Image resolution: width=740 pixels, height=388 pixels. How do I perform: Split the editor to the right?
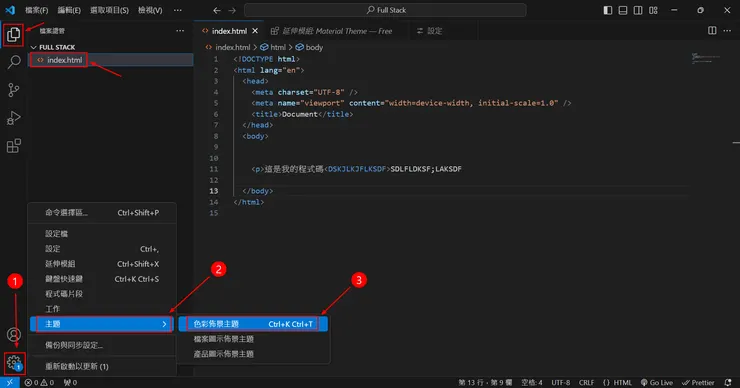[712, 31]
